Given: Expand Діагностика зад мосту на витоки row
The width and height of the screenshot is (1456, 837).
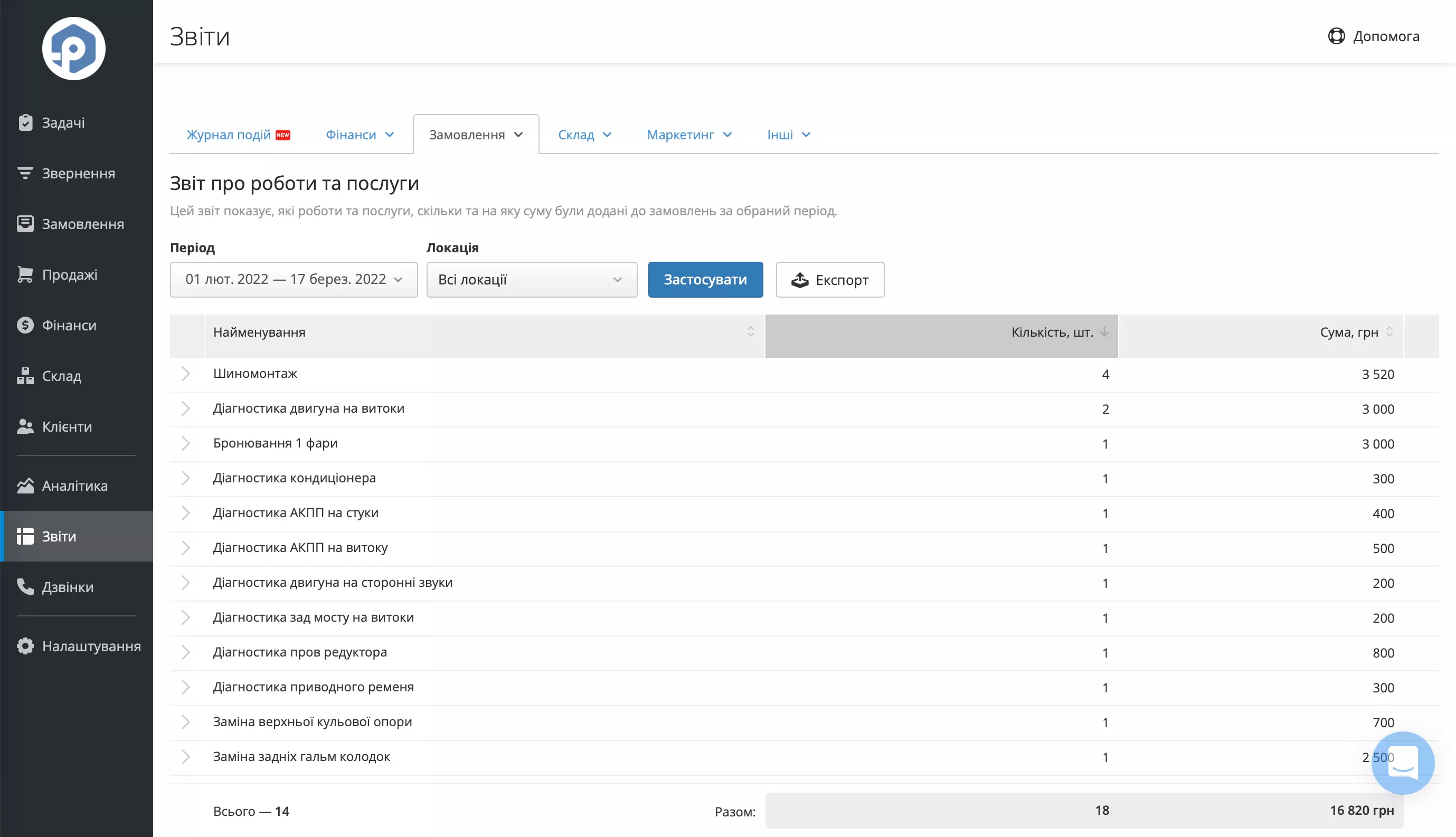Looking at the screenshot, I should [x=185, y=617].
